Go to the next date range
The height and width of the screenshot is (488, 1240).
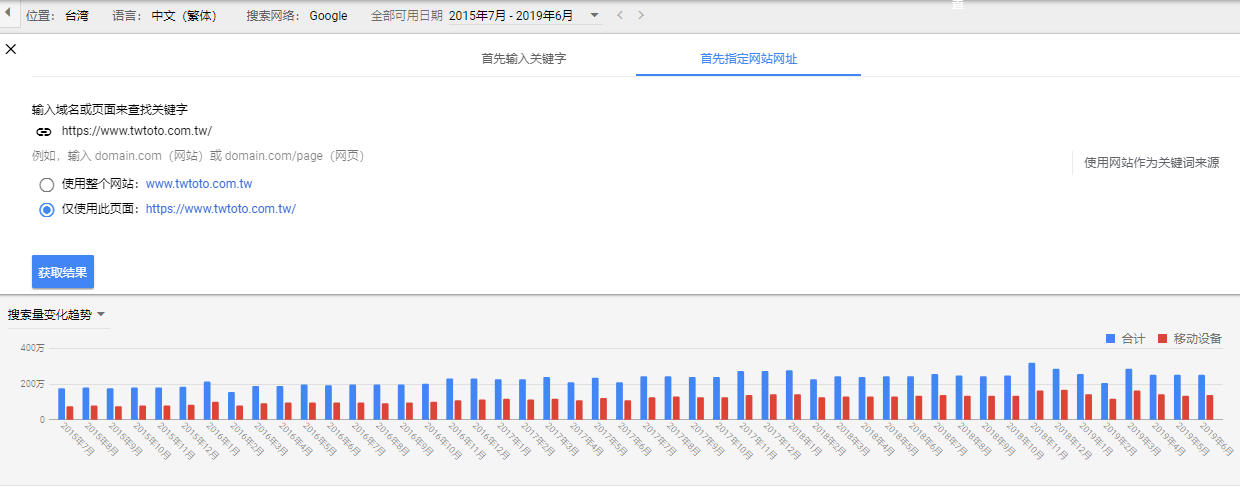click(x=641, y=16)
